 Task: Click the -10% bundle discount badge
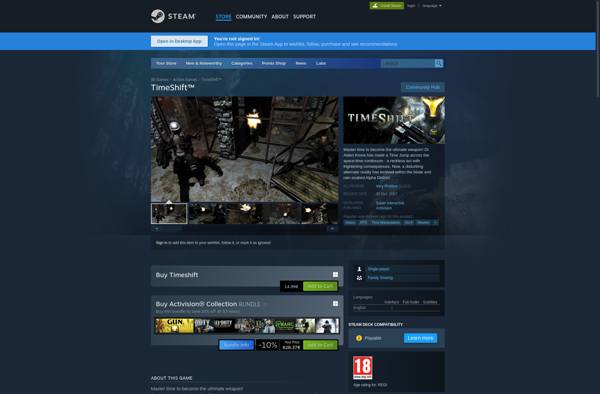[x=268, y=345]
